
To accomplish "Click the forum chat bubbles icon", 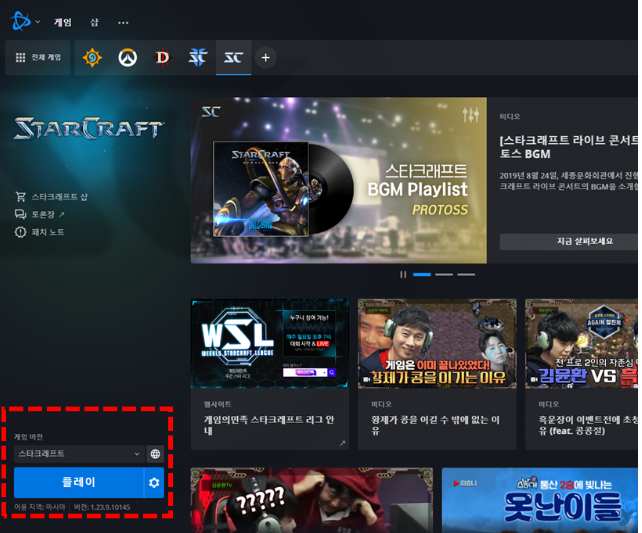I will coord(20,214).
